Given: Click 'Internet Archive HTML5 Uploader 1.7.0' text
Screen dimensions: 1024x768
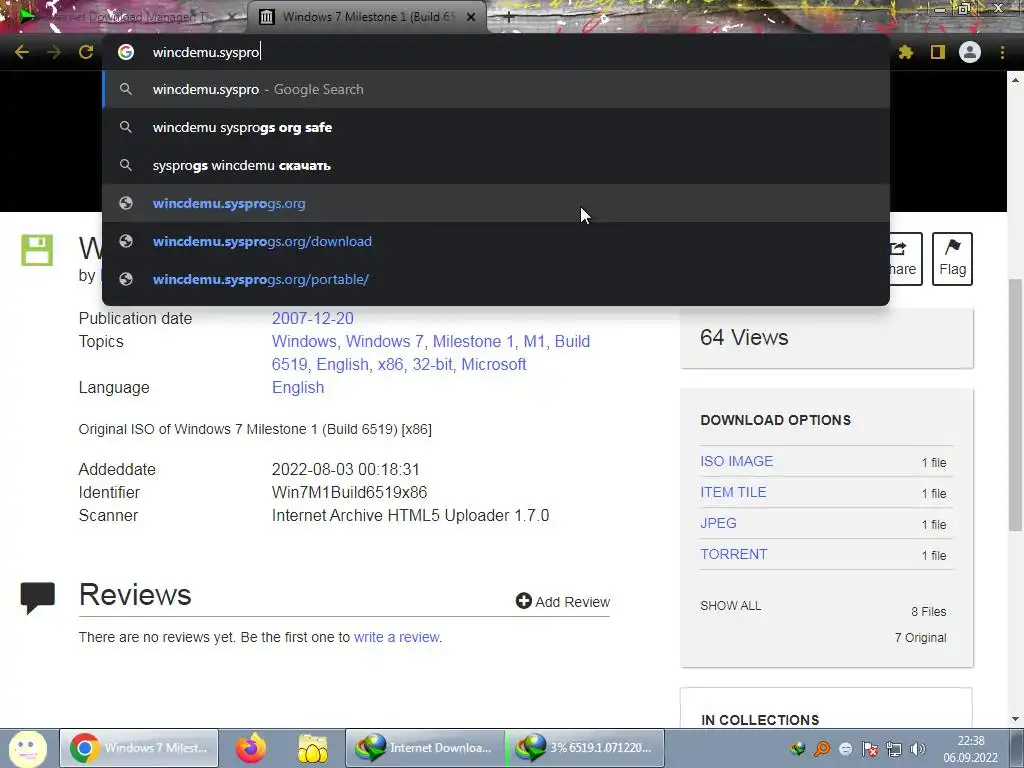Looking at the screenshot, I should (x=410, y=515).
